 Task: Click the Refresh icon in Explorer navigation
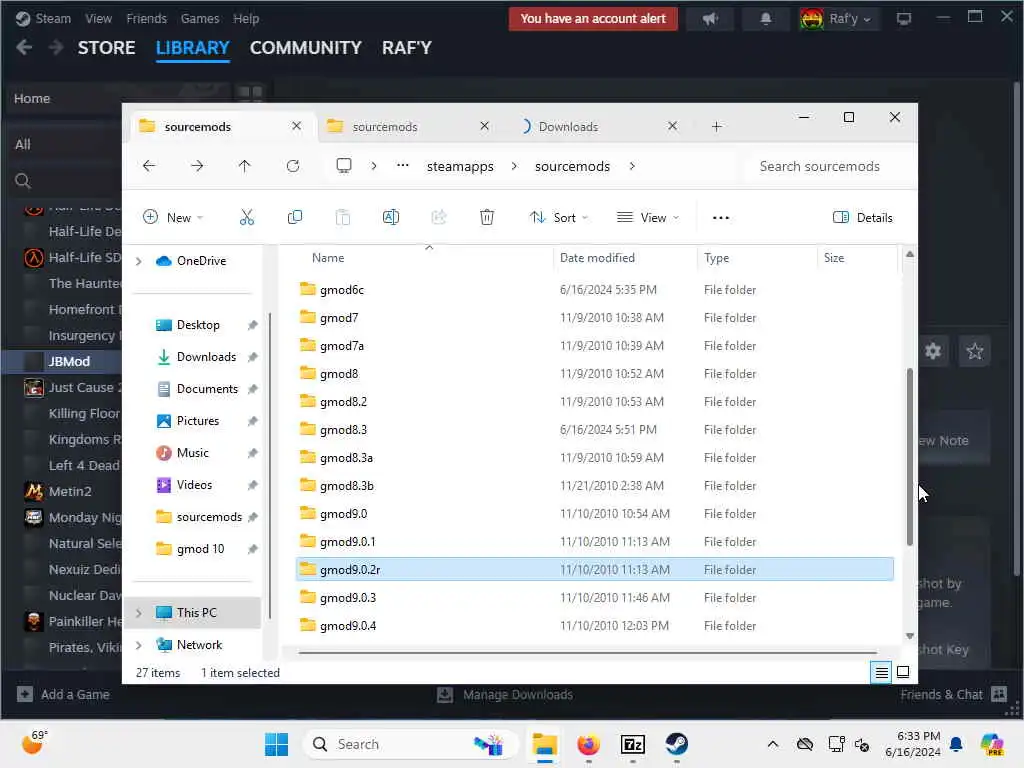[x=293, y=166]
